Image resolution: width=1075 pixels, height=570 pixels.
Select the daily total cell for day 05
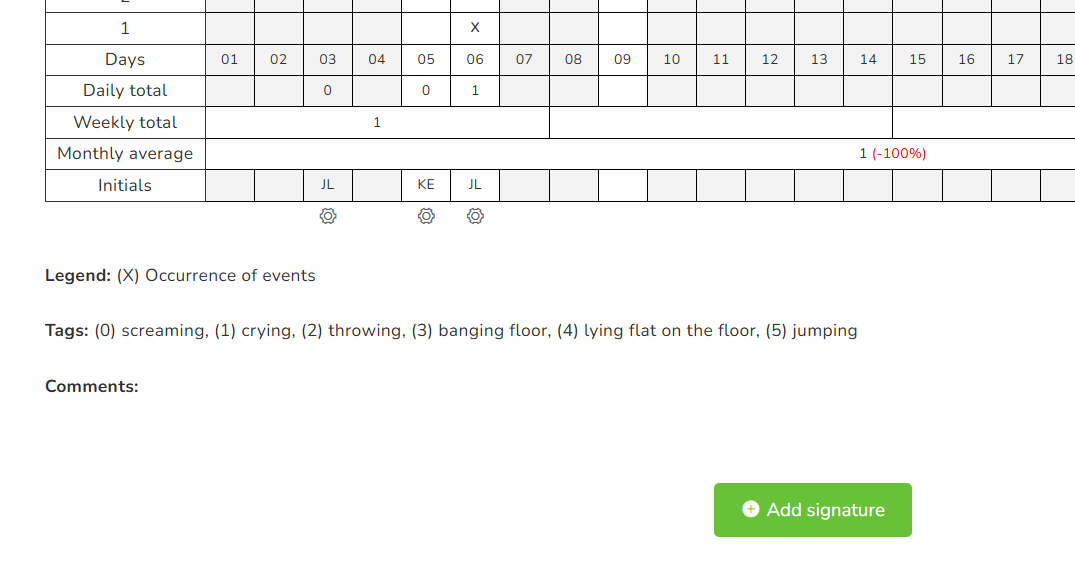pos(426,91)
